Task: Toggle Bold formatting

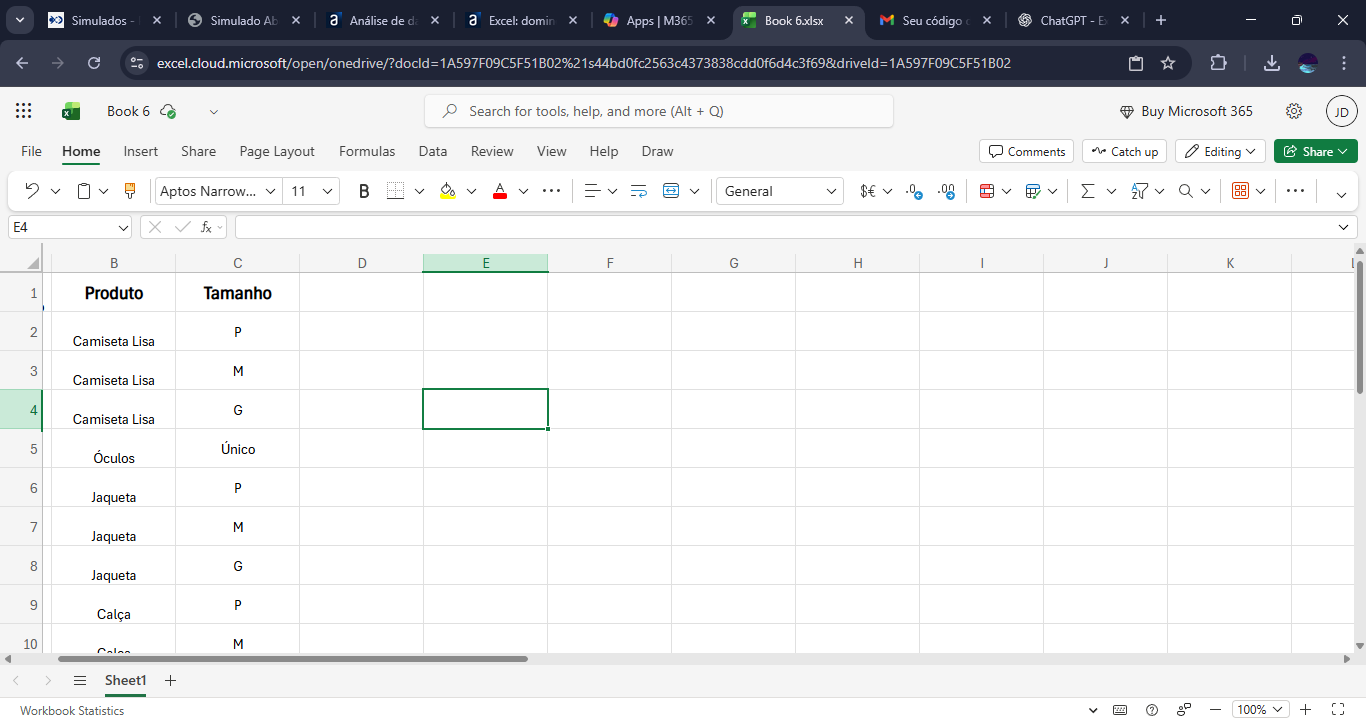Action: click(x=364, y=191)
